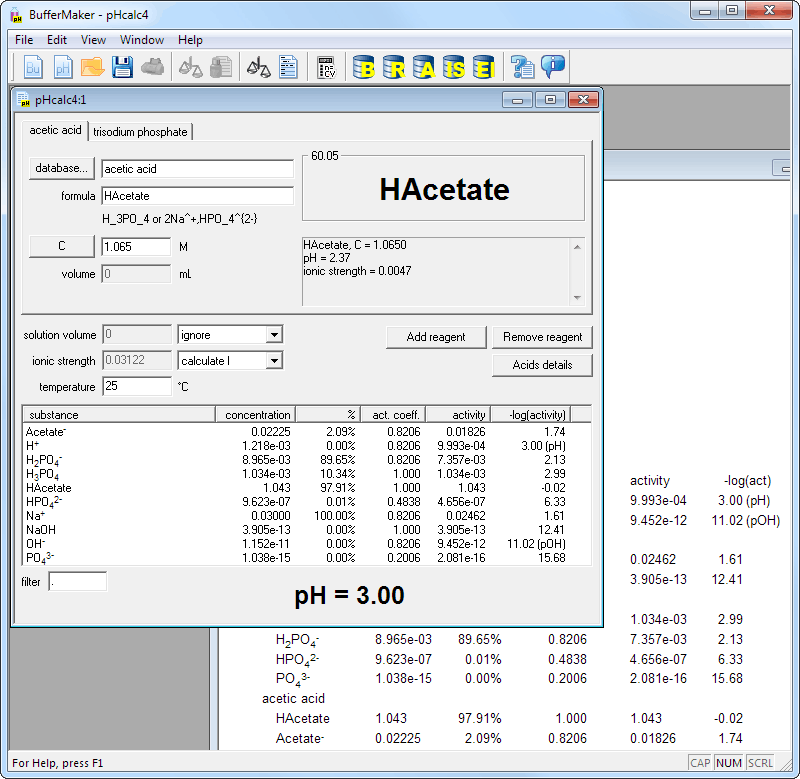Click the reagent name field 'acetic acid'
This screenshot has height=779, width=800.
197,169
